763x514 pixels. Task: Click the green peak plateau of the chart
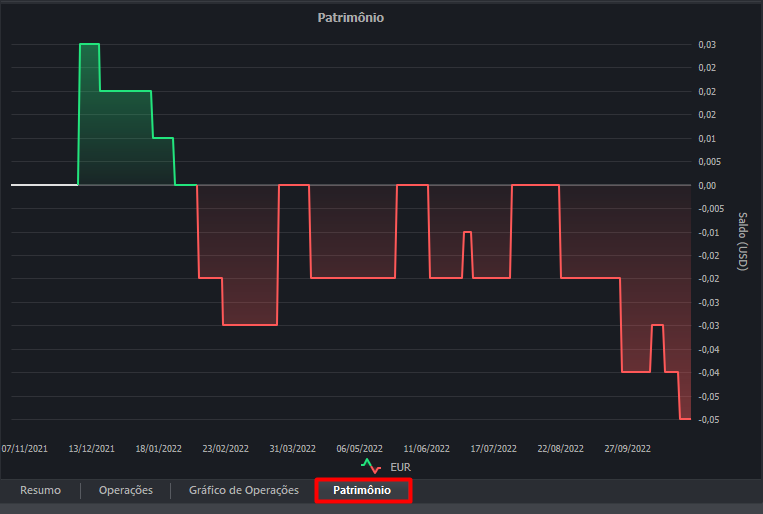coord(89,44)
